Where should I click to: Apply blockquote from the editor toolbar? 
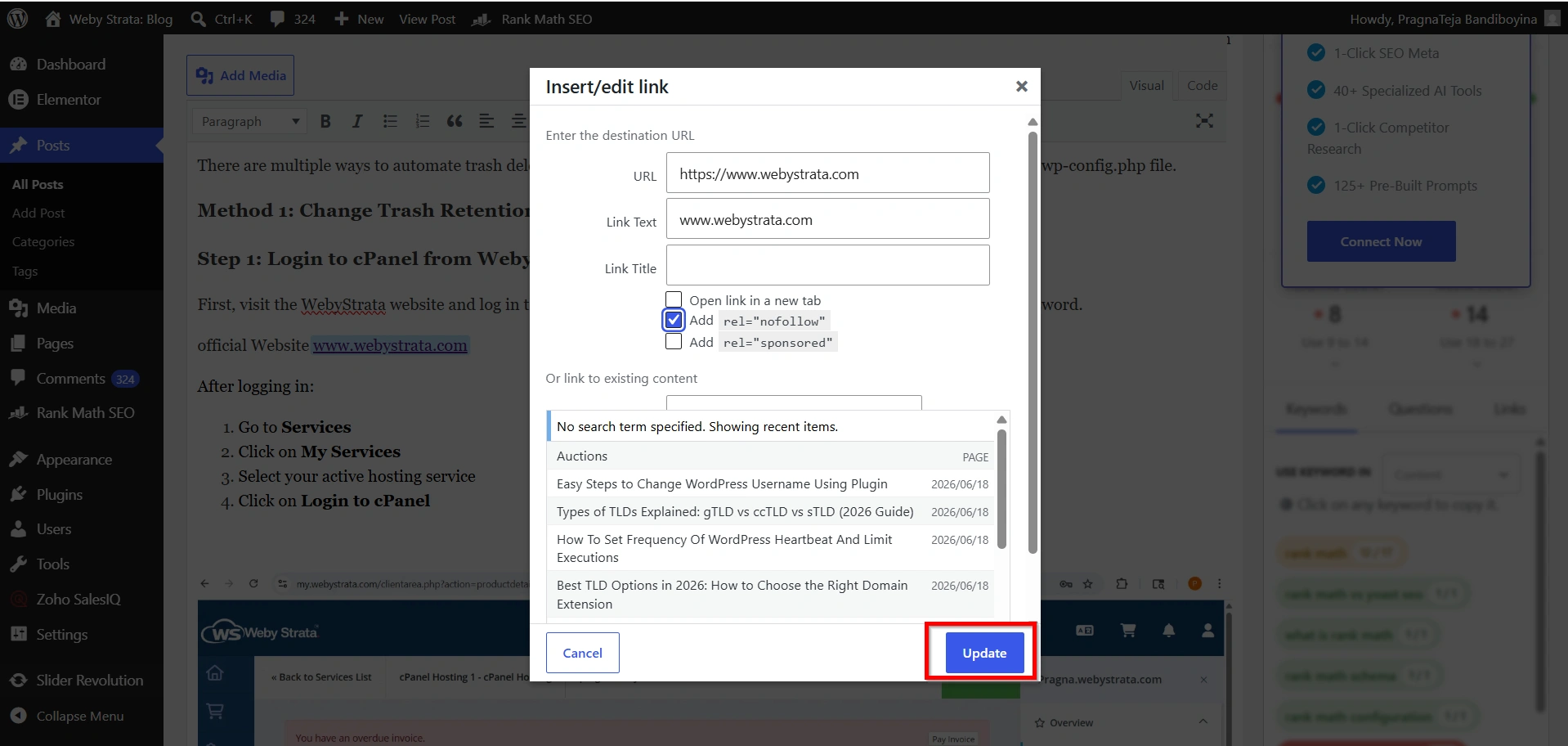pyautogui.click(x=455, y=121)
